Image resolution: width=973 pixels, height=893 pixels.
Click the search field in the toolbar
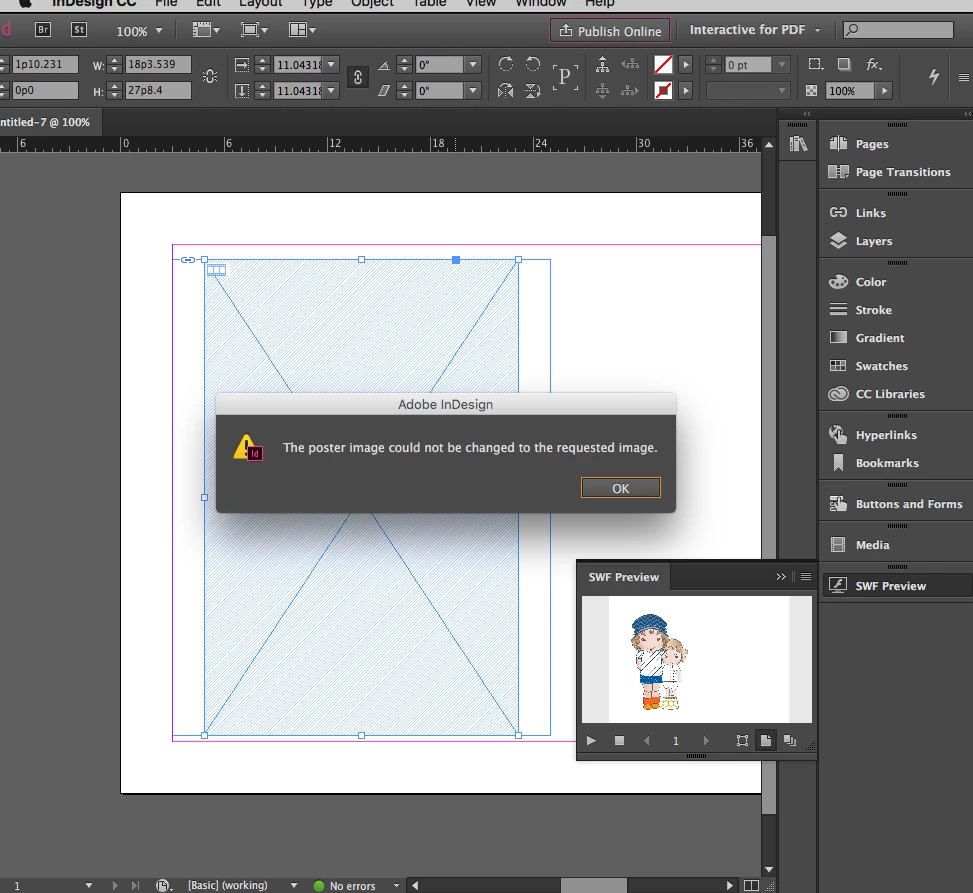pyautogui.click(x=898, y=30)
